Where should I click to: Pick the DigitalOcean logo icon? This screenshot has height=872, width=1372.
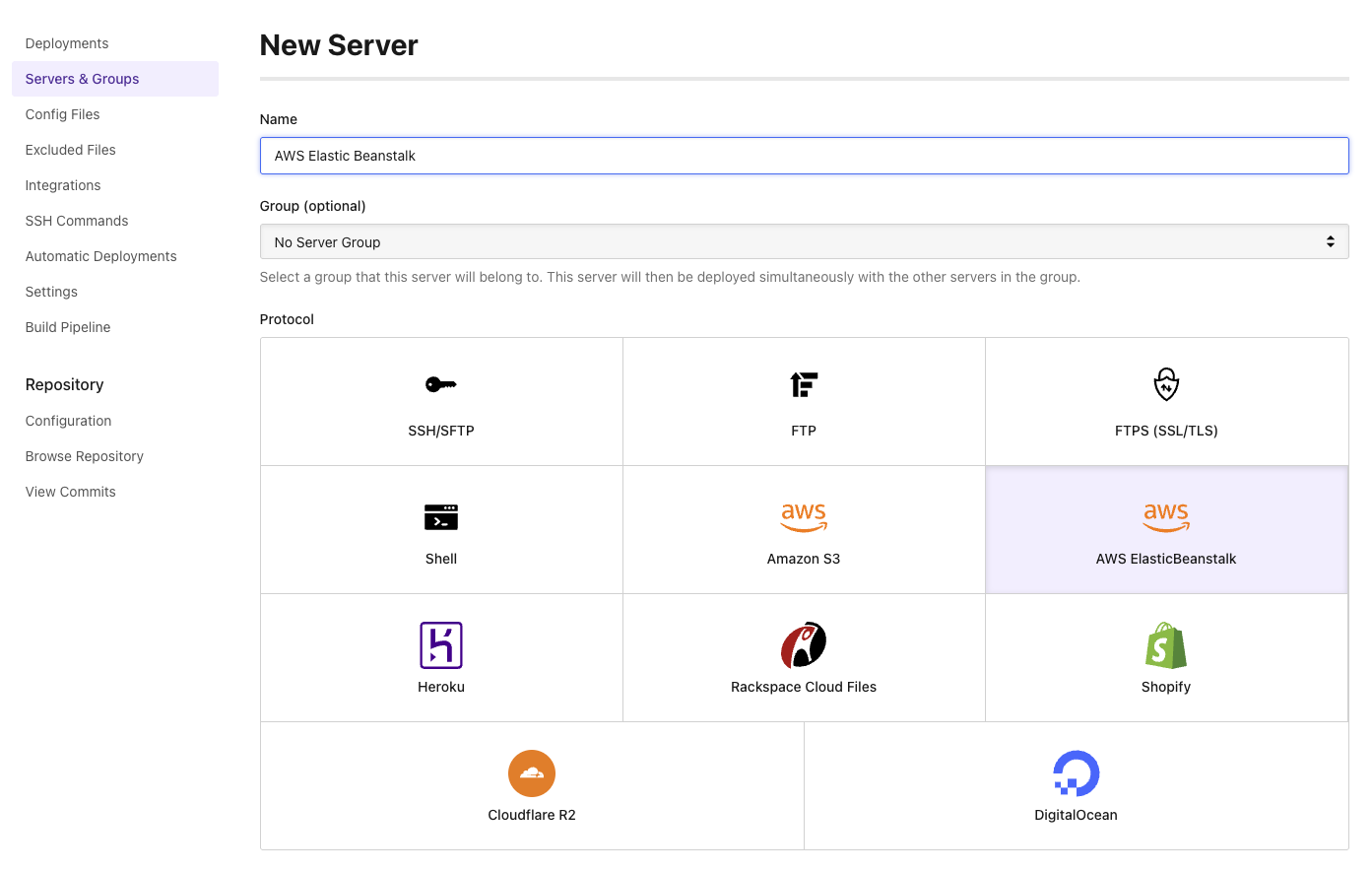point(1076,773)
